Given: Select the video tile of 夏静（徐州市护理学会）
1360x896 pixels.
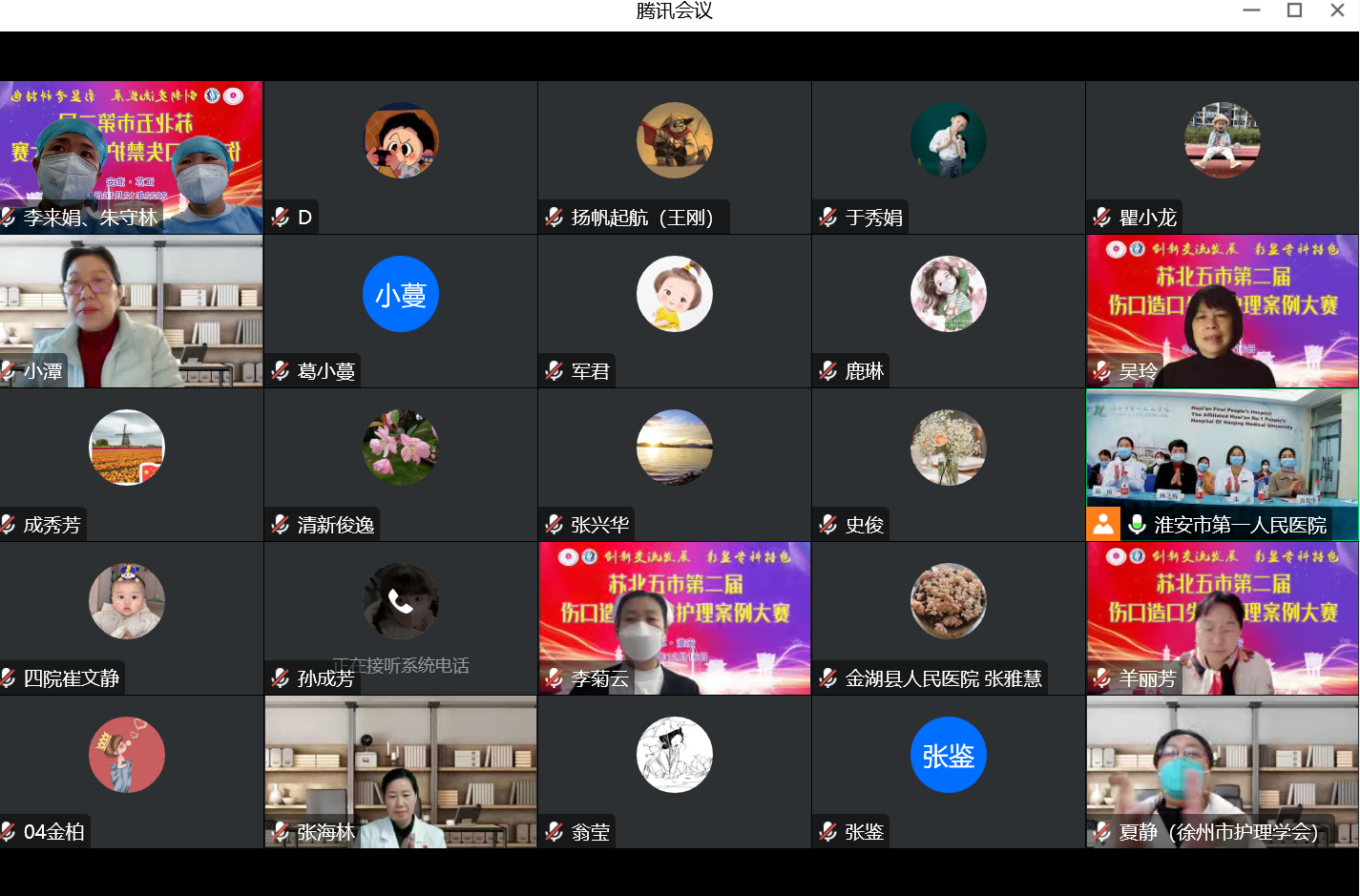Looking at the screenshot, I should [x=1222, y=771].
